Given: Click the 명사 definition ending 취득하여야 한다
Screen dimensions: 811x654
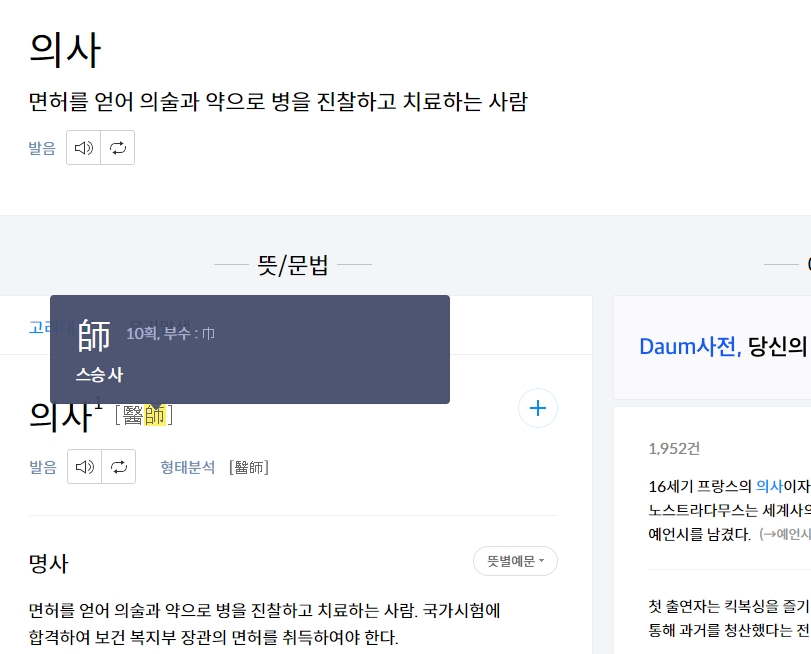Looking at the screenshot, I should point(264,623).
